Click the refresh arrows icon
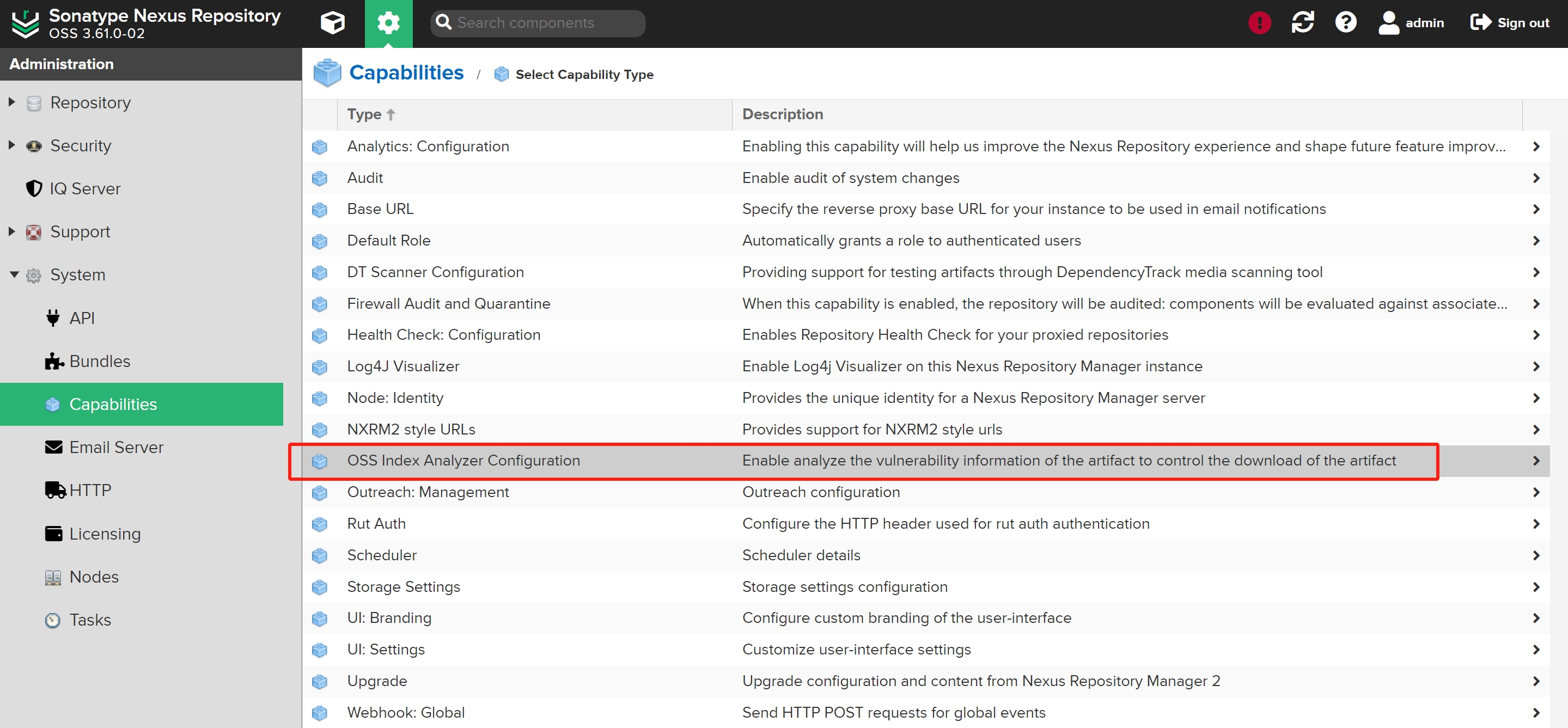This screenshot has width=1568, height=728. tap(1302, 23)
